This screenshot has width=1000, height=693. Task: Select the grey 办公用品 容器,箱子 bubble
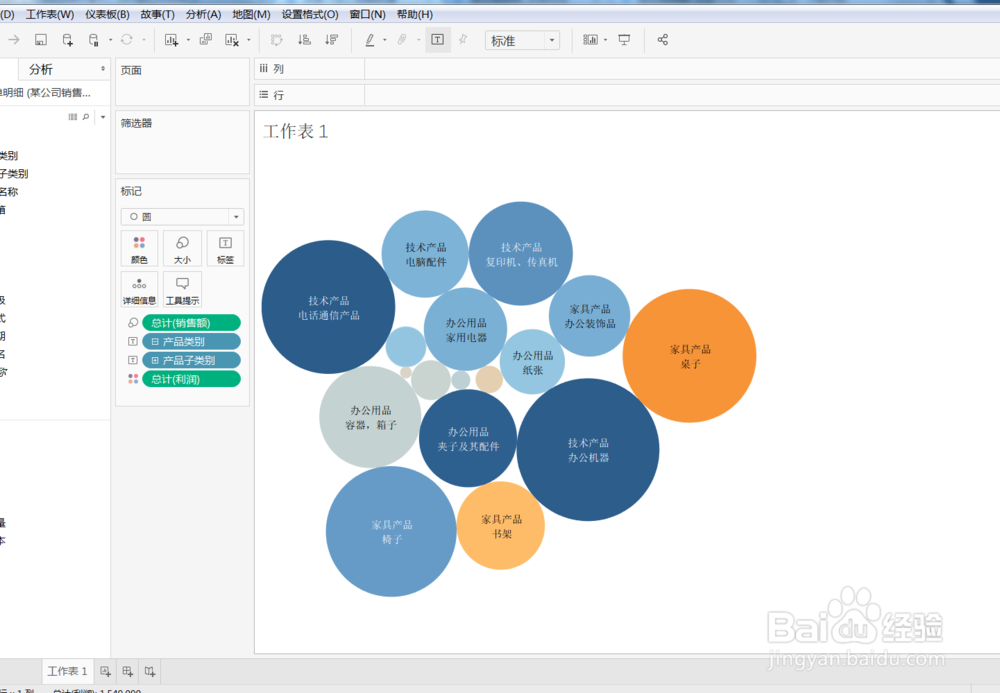point(370,416)
